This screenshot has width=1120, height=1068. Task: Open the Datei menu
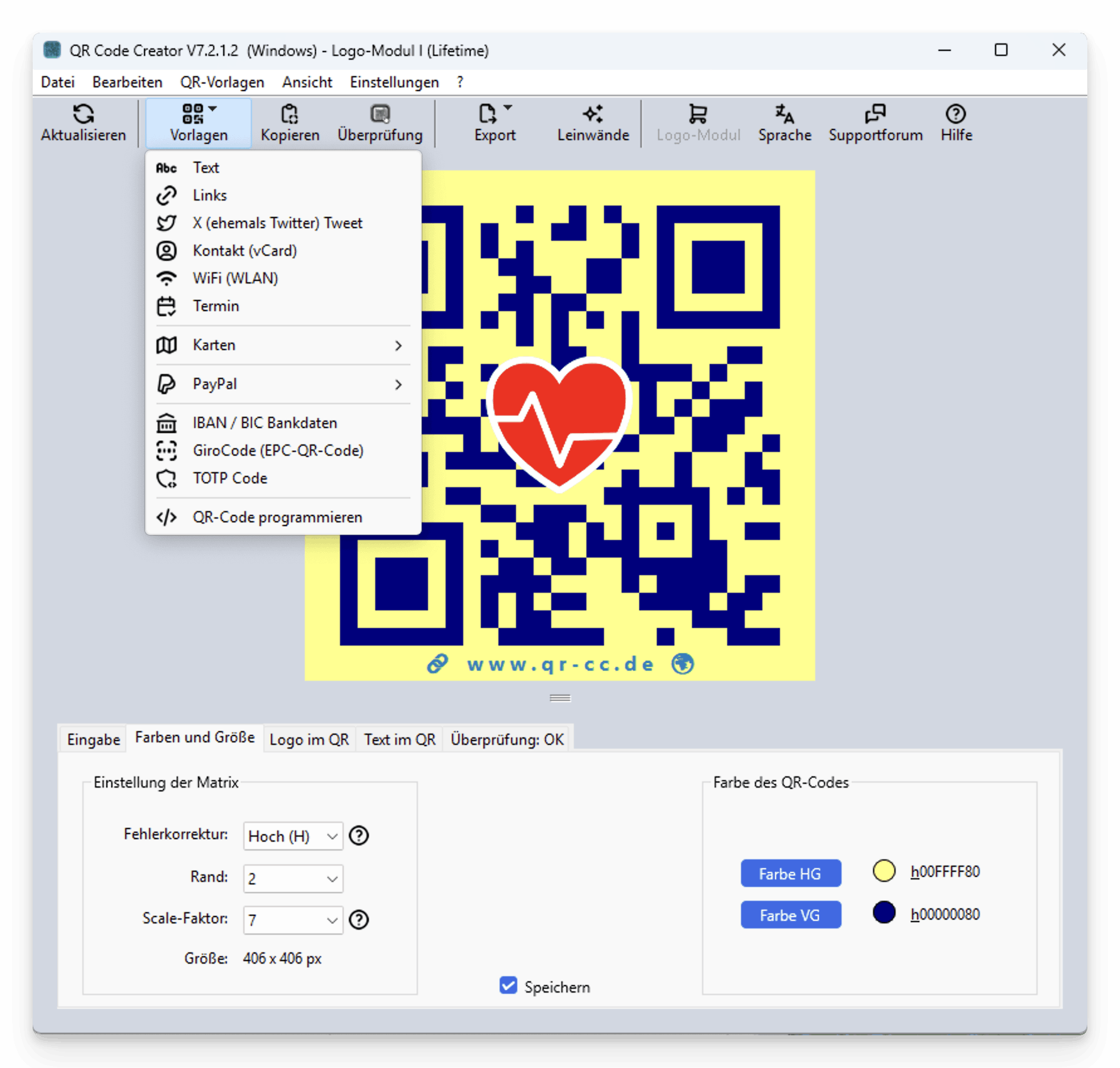click(58, 82)
